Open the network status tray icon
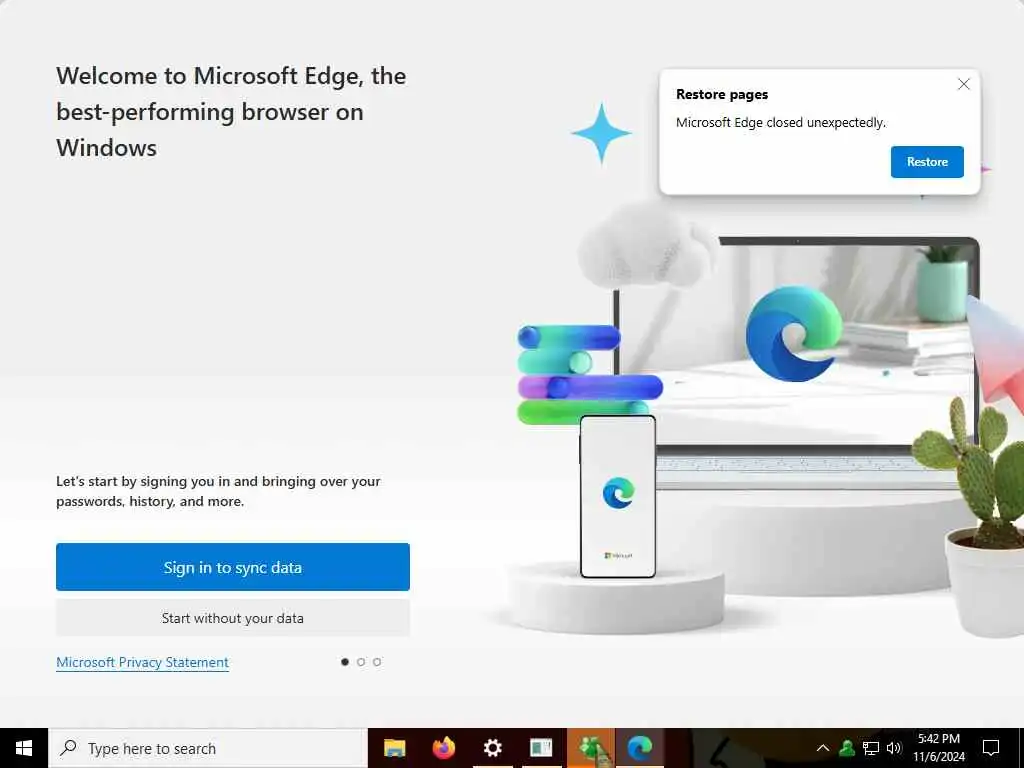The width and height of the screenshot is (1024, 768). pos(871,748)
